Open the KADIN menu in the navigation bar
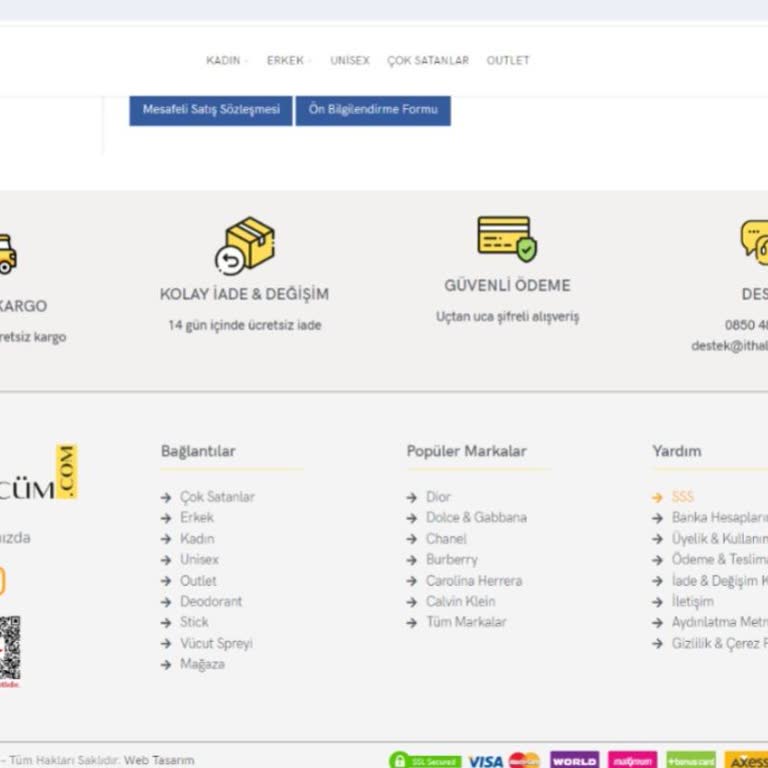768x768 pixels. coord(223,60)
